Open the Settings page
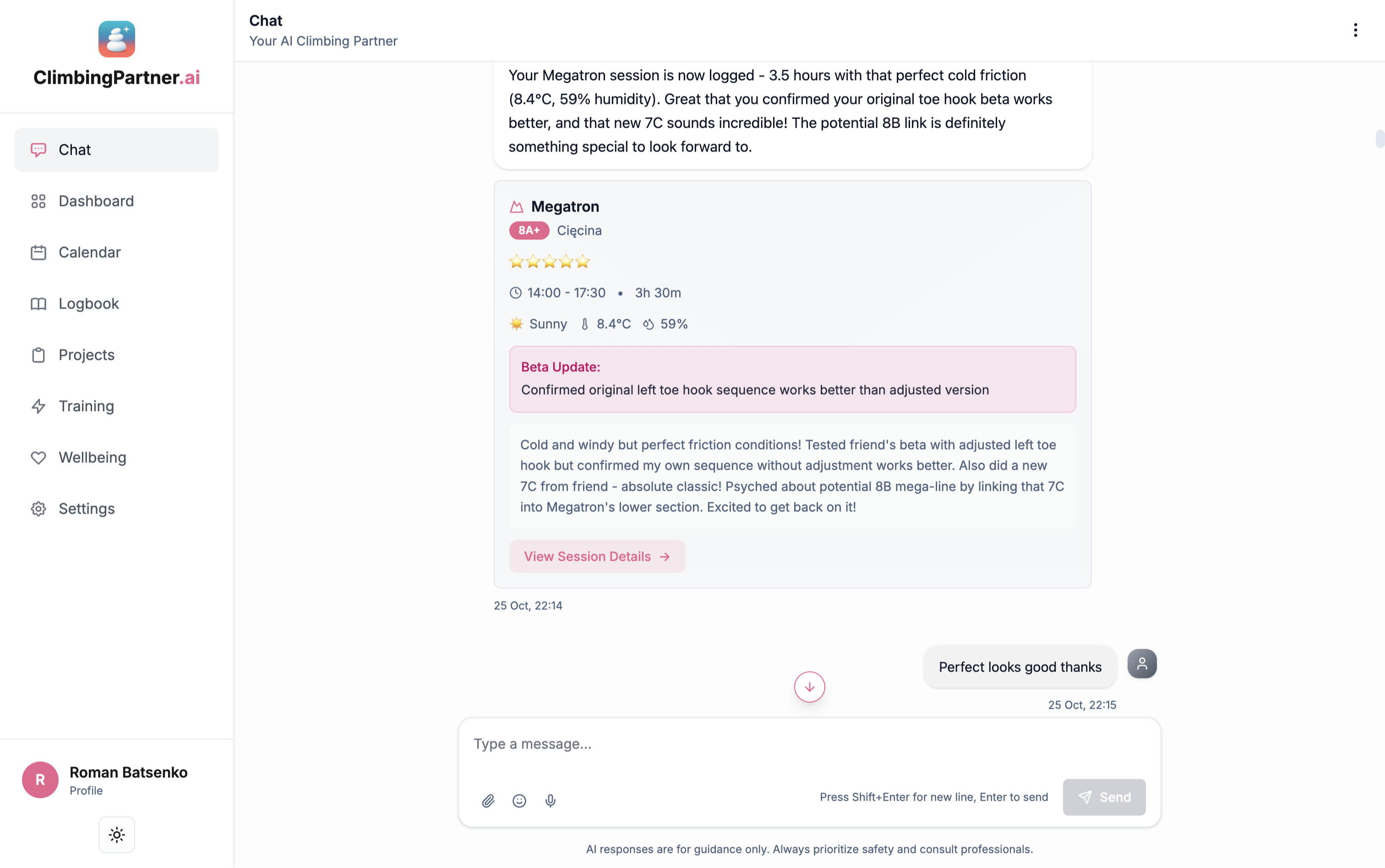This screenshot has height=868, width=1385. tap(86, 509)
